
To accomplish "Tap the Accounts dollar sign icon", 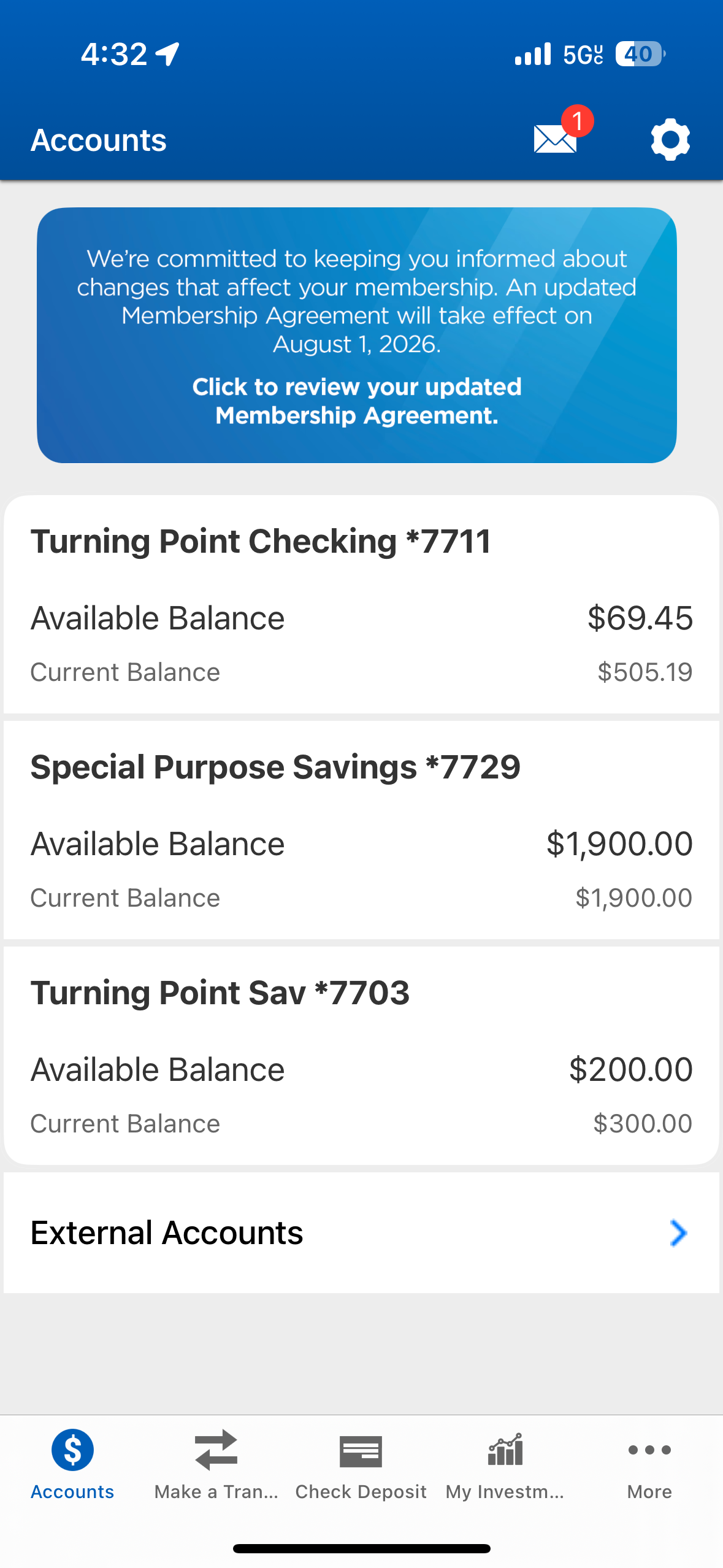I will pyautogui.click(x=72, y=1450).
